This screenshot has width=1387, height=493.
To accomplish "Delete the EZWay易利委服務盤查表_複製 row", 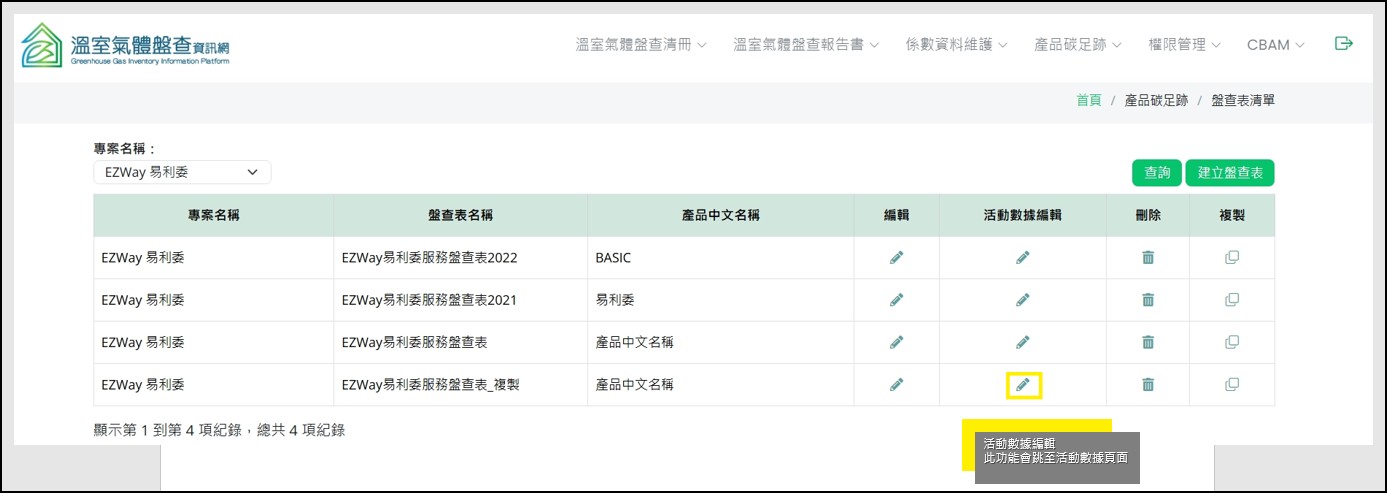I will tap(1148, 385).
